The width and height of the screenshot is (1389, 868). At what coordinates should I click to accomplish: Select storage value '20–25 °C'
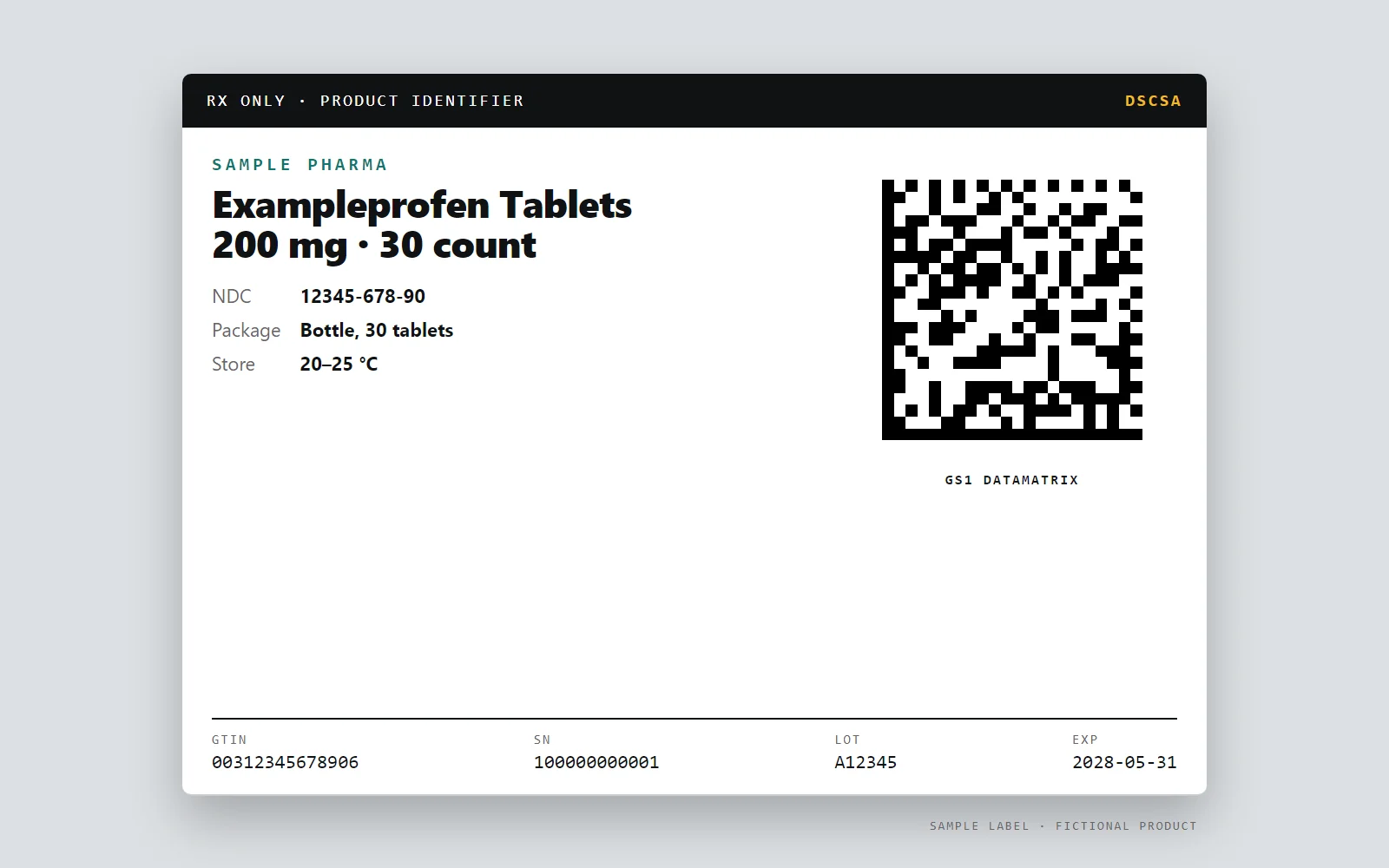[x=339, y=364]
